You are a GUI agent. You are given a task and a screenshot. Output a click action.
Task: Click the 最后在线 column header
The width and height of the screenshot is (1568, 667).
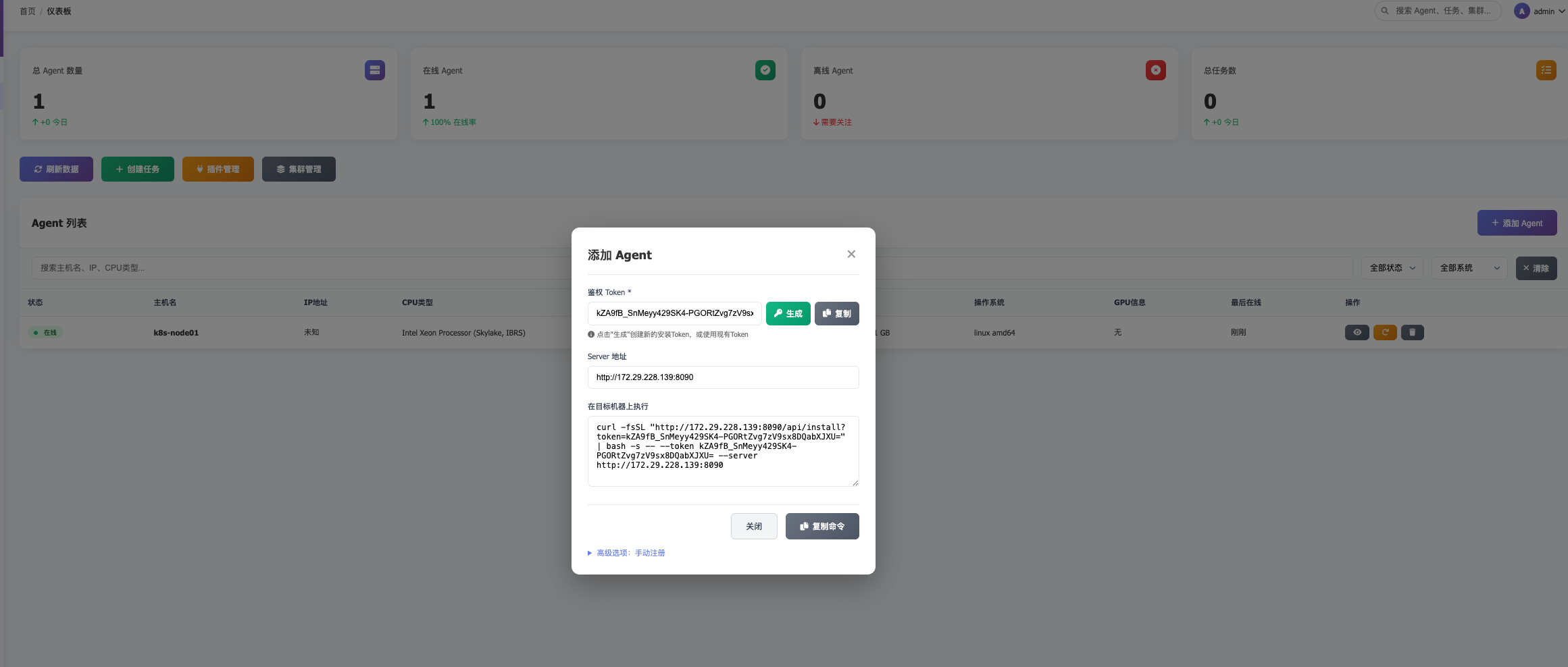[x=1246, y=302]
